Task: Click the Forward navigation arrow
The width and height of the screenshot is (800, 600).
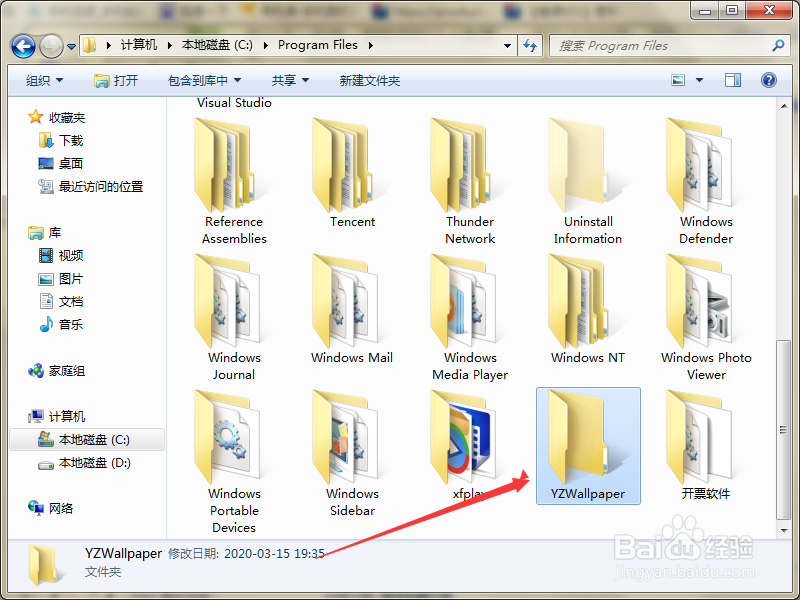Action: (x=51, y=46)
